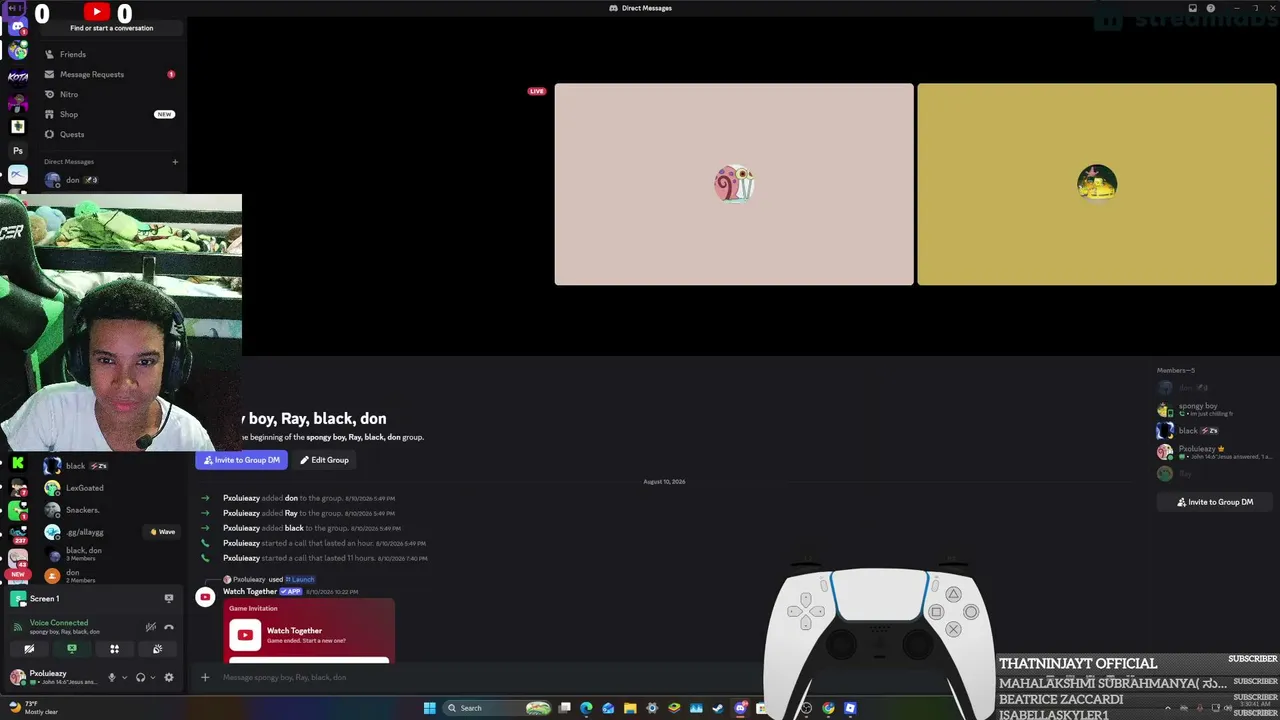Click Find or start a conversation search
Screen dimensions: 1280x720
pos(111,28)
